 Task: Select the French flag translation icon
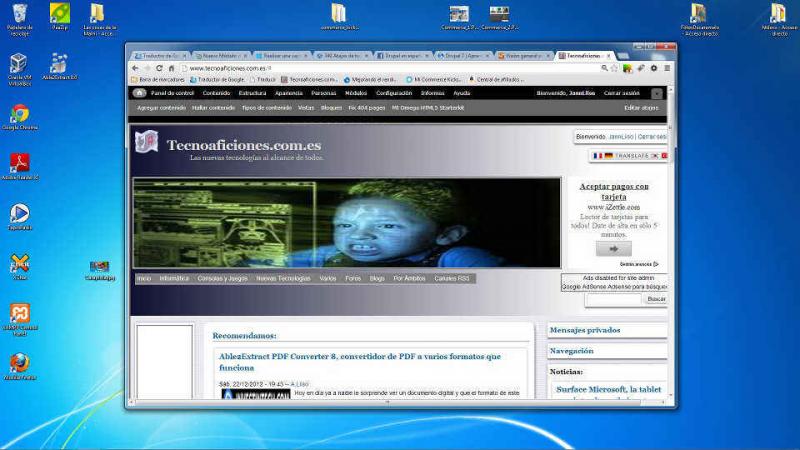pos(597,156)
